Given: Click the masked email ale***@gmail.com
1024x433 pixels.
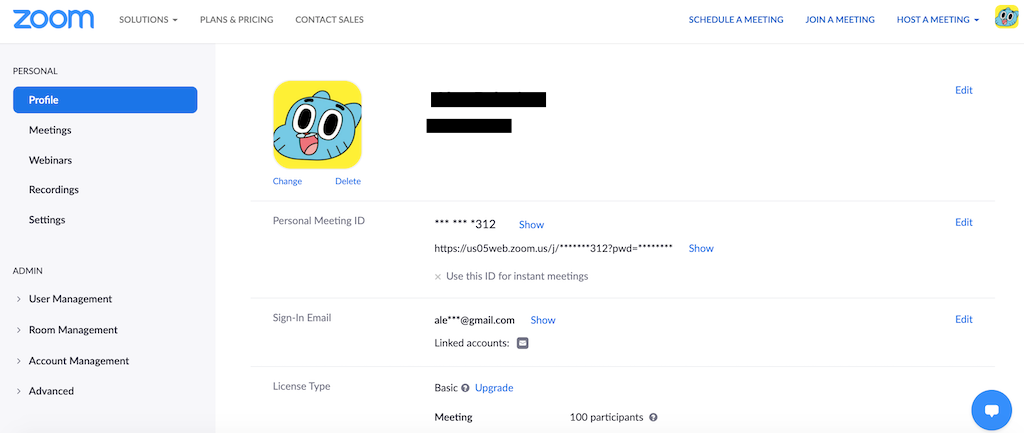Looking at the screenshot, I should coord(474,320).
